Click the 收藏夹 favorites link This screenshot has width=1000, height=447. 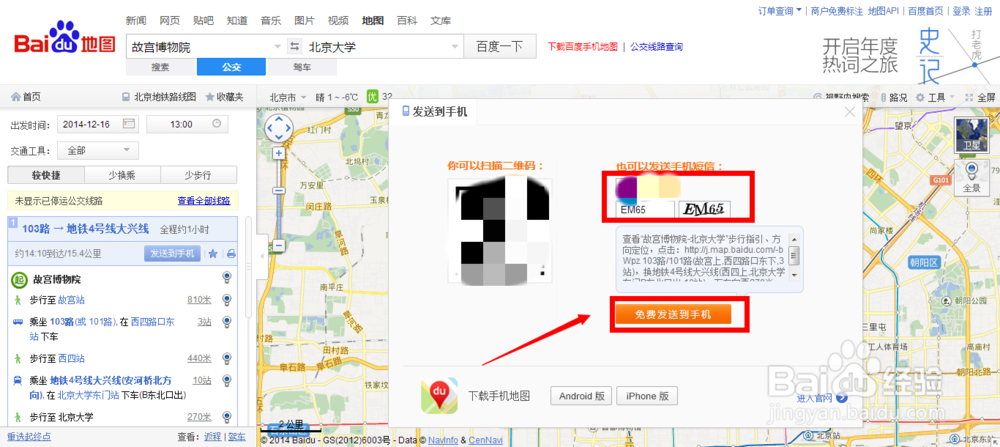pyautogui.click(x=224, y=98)
